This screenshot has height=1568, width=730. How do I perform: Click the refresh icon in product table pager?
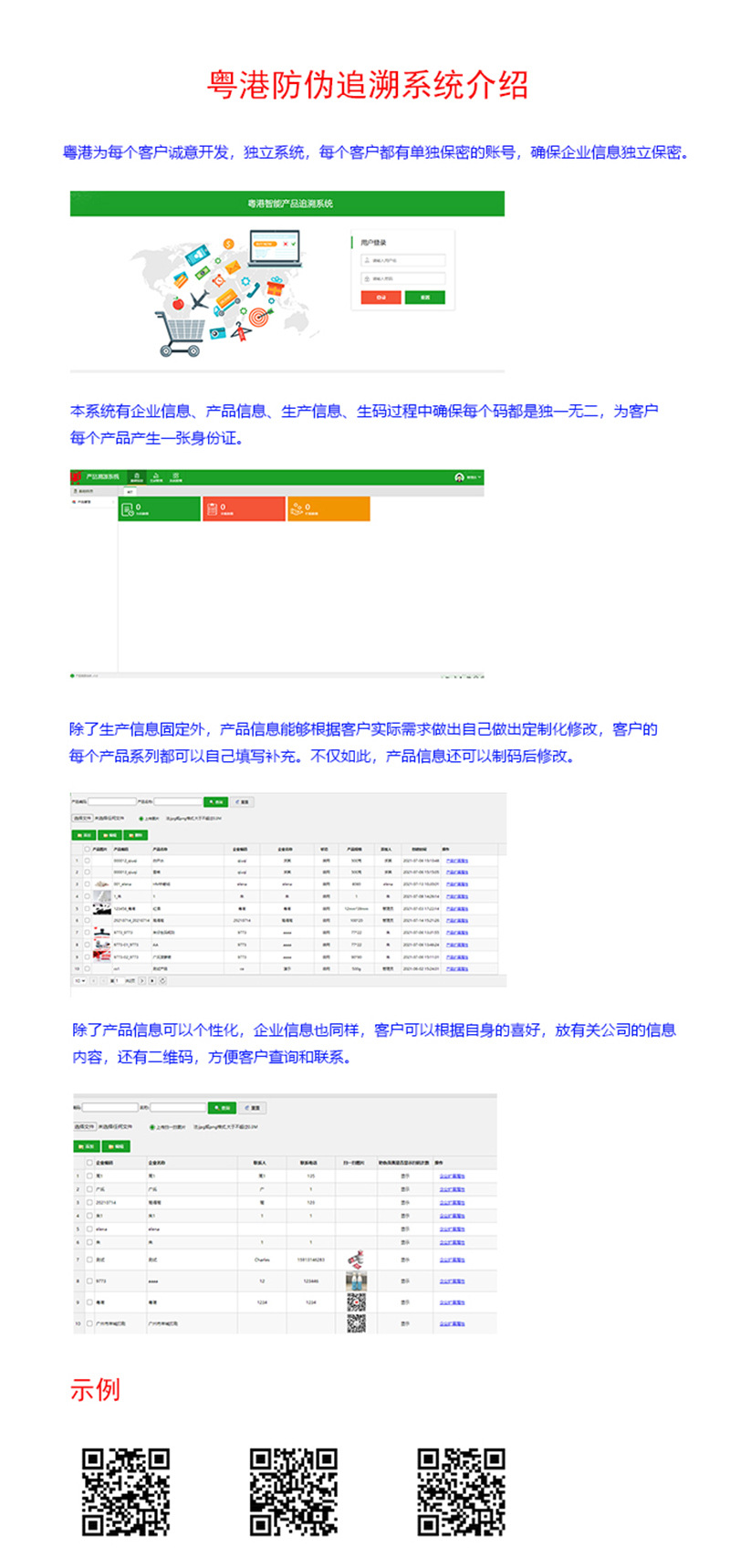pos(162,980)
